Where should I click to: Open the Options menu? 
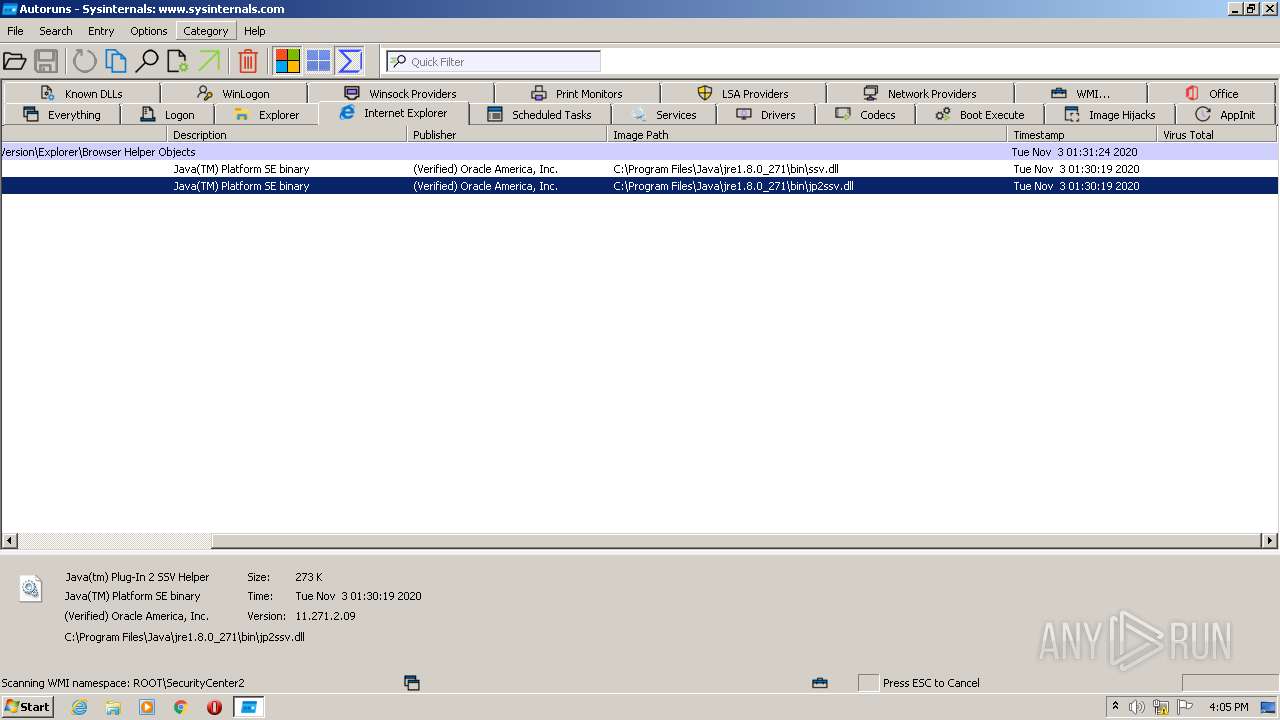[x=149, y=31]
